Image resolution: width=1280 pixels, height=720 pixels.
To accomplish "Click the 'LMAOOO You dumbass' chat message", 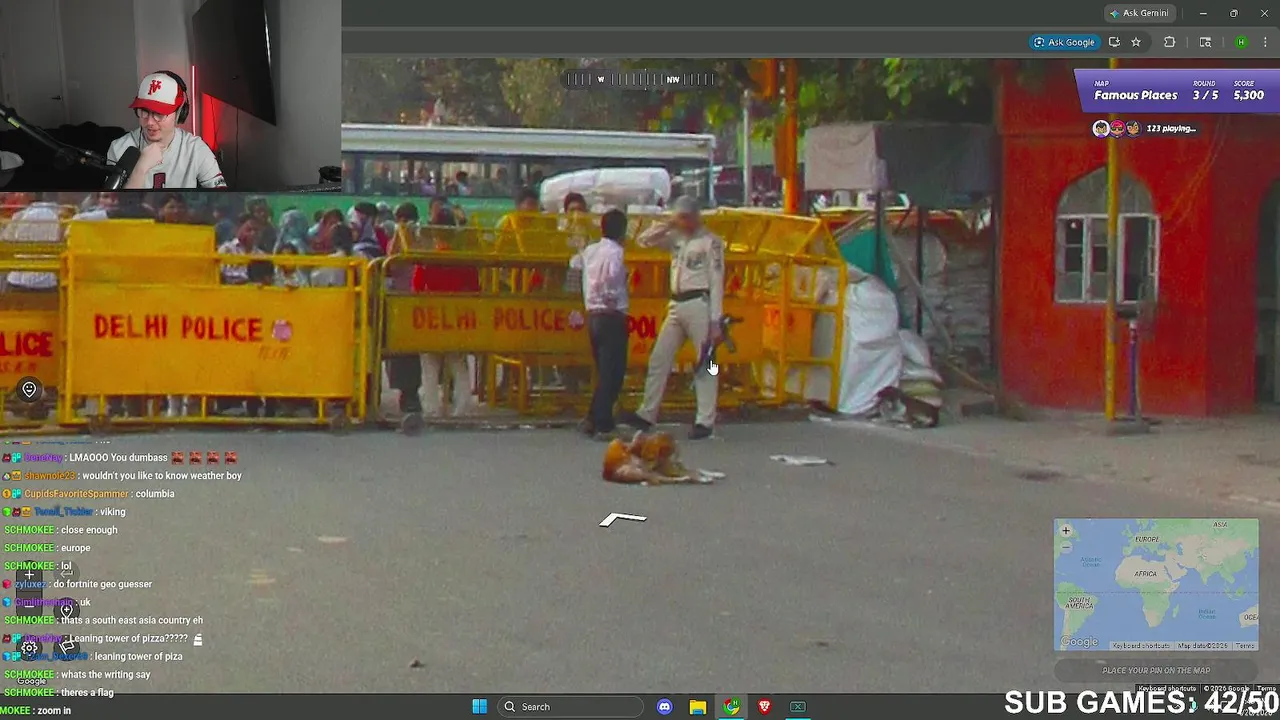I will tap(118, 458).
